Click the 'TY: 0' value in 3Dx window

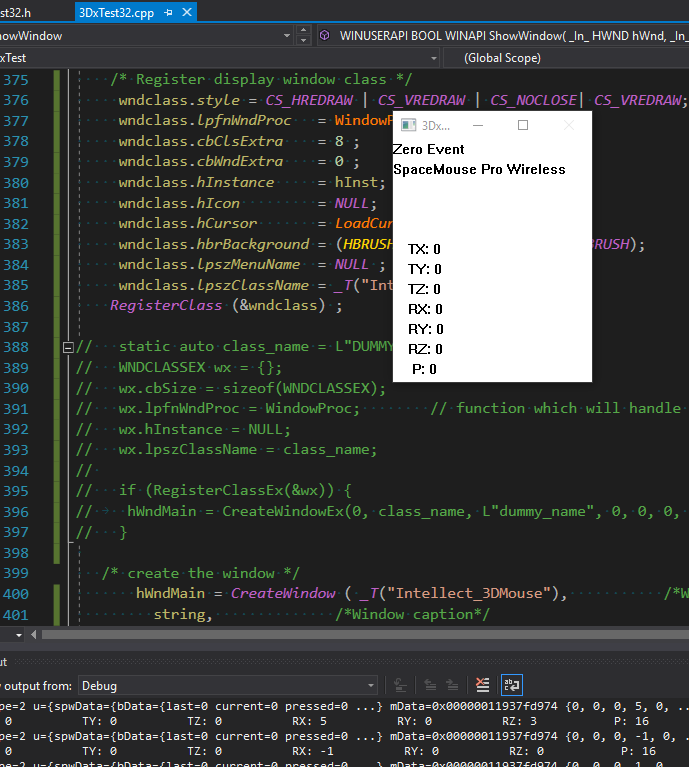(x=424, y=269)
